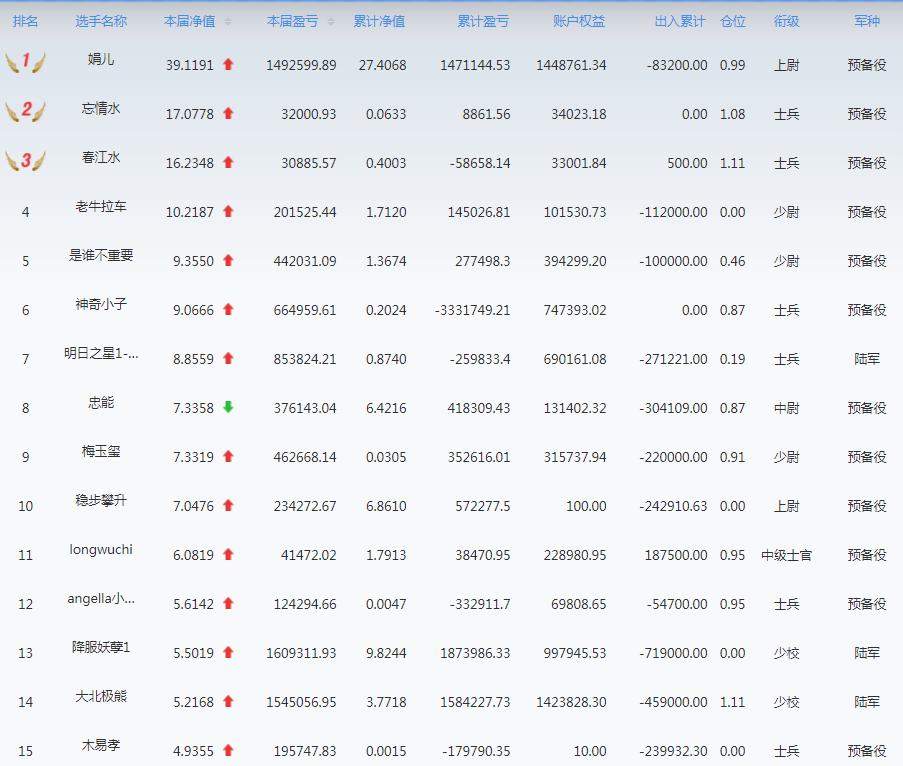Select the value 187500.00
Screen dimensions: 903x766
(676, 555)
